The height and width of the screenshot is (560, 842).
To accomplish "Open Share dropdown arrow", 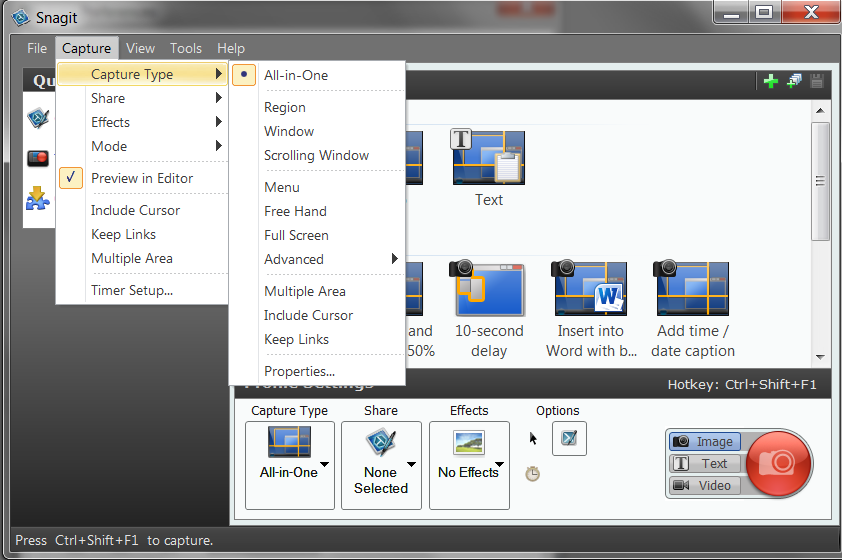I will (411, 464).
